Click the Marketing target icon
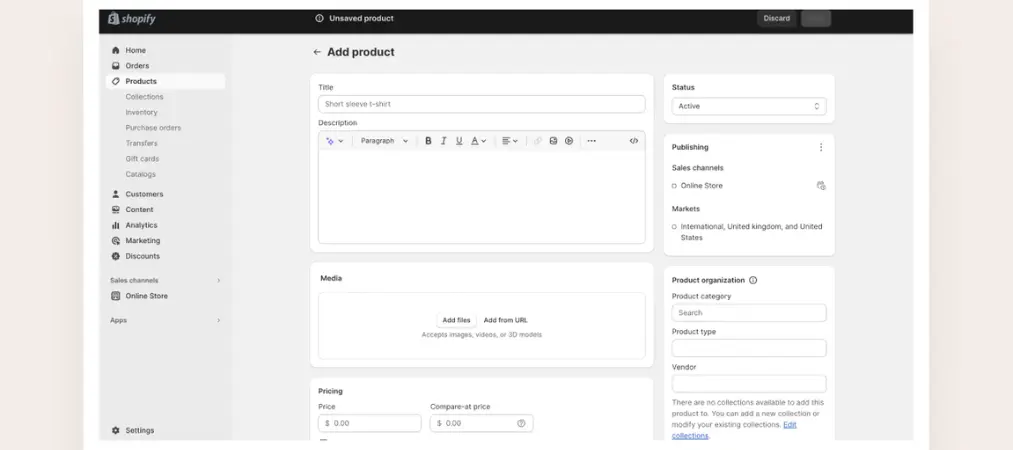 pos(116,241)
